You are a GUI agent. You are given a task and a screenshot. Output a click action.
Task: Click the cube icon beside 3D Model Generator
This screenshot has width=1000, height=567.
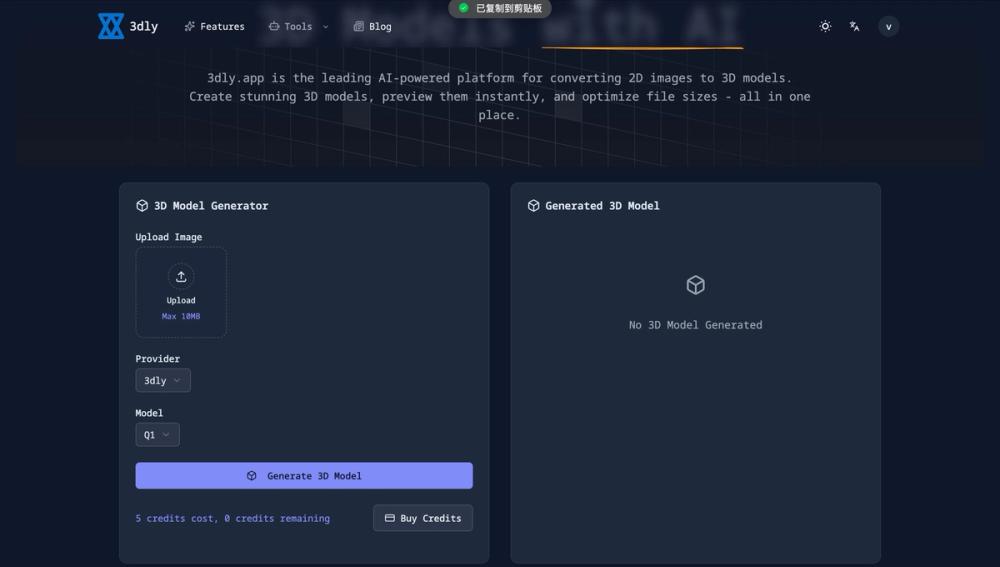[142, 205]
